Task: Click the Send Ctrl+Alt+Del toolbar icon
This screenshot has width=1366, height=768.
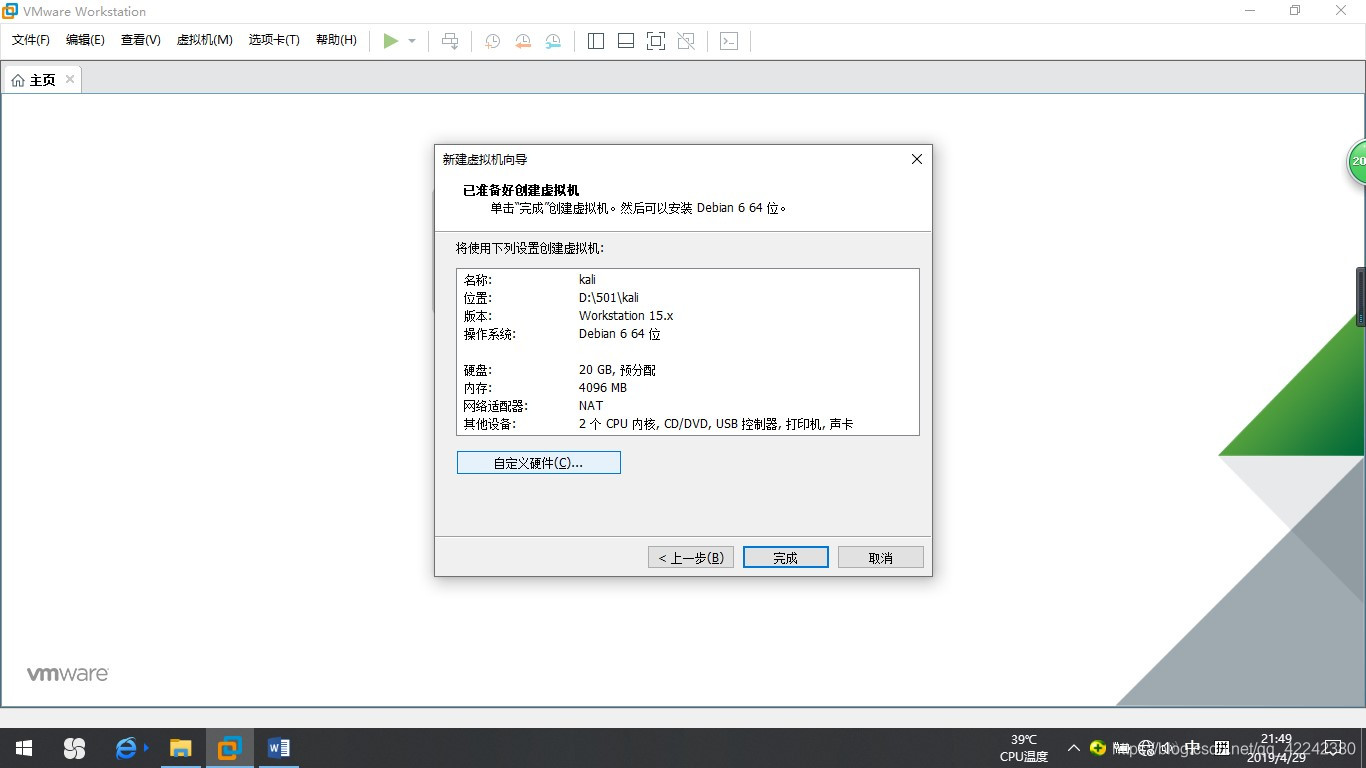Action: click(x=450, y=41)
